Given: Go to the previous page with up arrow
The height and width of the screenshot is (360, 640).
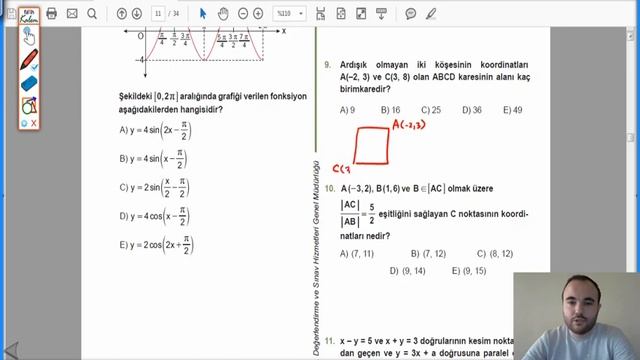Looking at the screenshot, I should coord(122,13).
